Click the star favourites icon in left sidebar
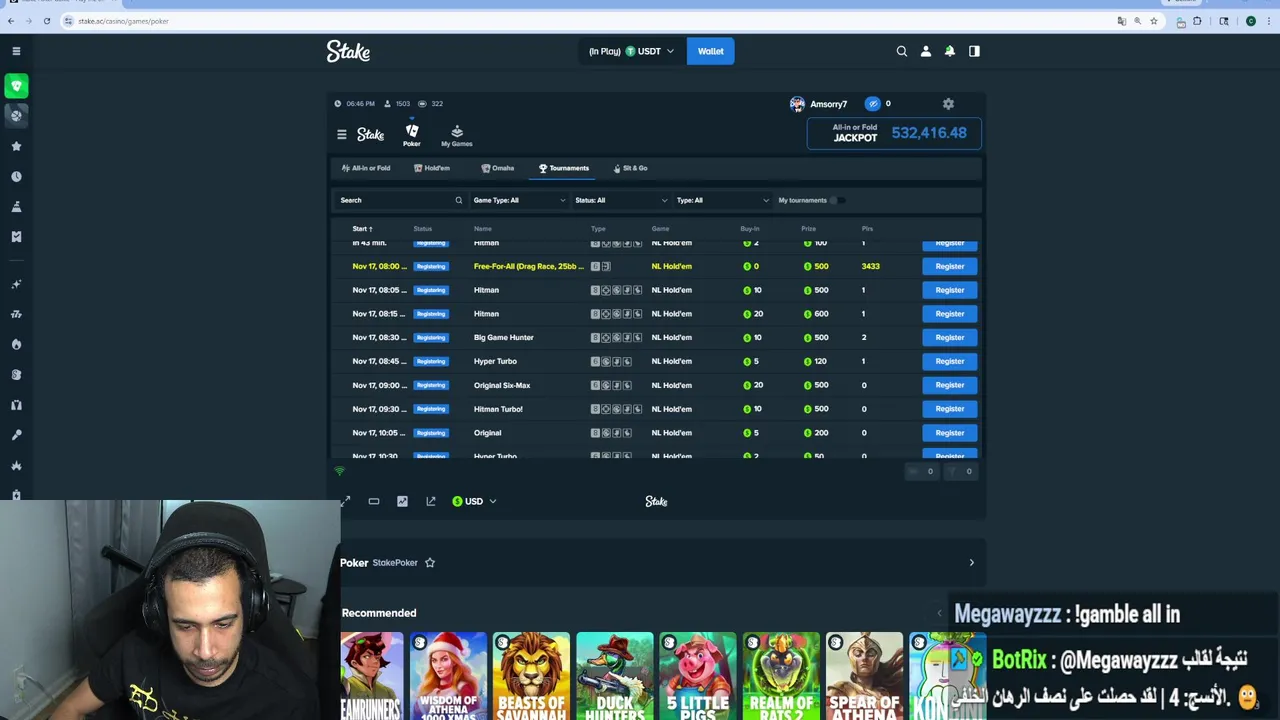The width and height of the screenshot is (1280, 720). 16,146
